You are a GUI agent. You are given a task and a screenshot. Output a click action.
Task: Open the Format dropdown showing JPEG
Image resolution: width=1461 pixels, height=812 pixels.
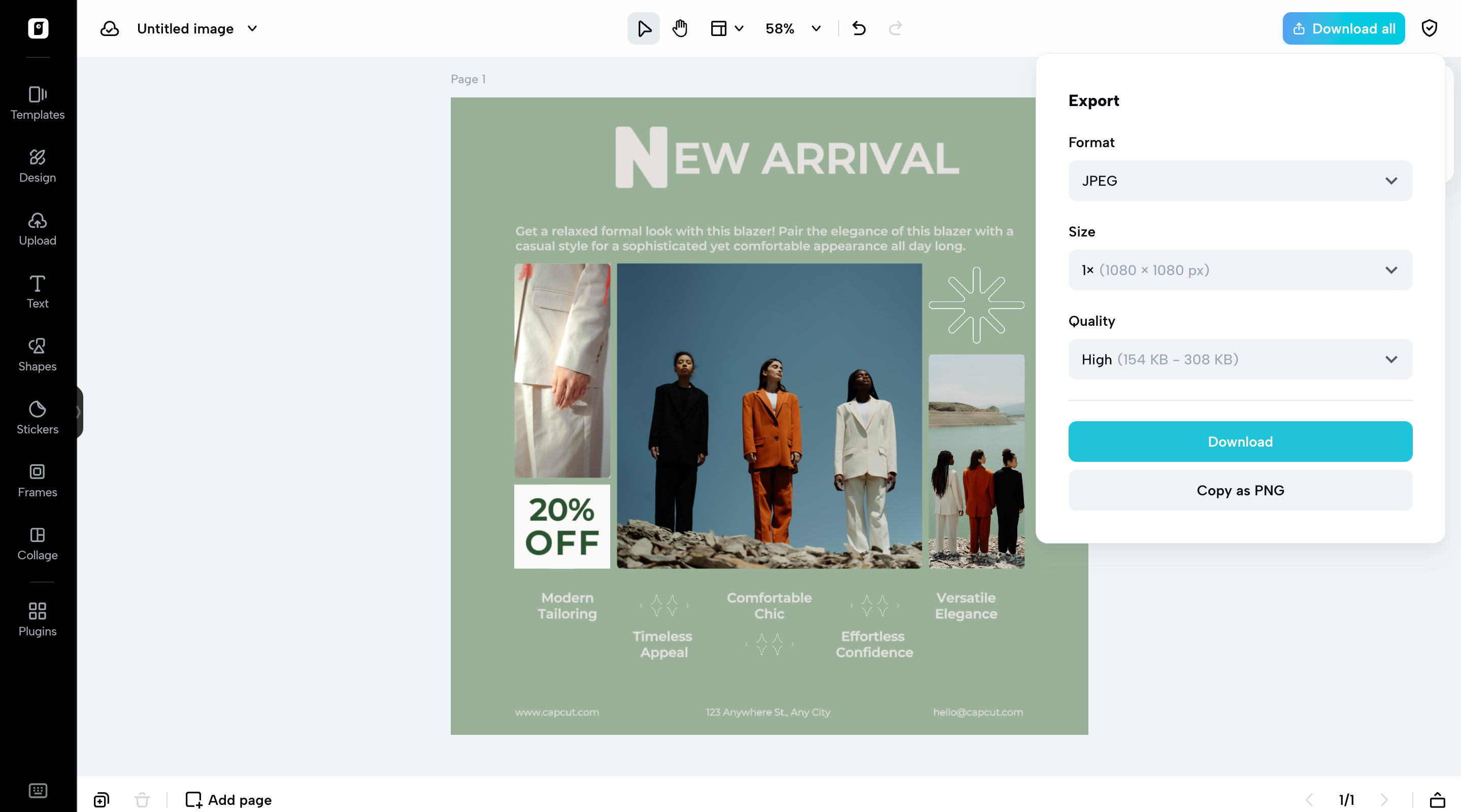(1240, 180)
